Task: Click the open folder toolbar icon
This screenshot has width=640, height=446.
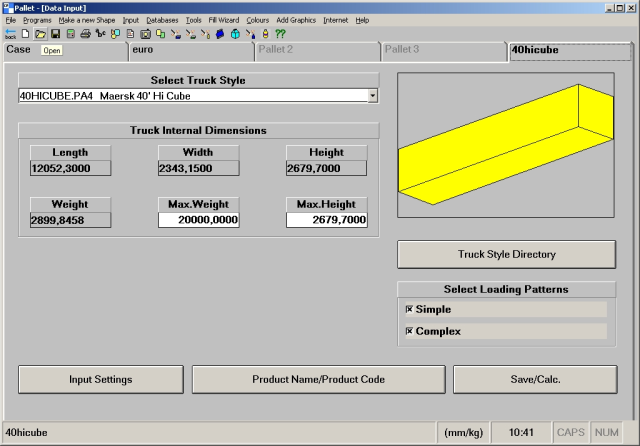Action: pyautogui.click(x=40, y=34)
